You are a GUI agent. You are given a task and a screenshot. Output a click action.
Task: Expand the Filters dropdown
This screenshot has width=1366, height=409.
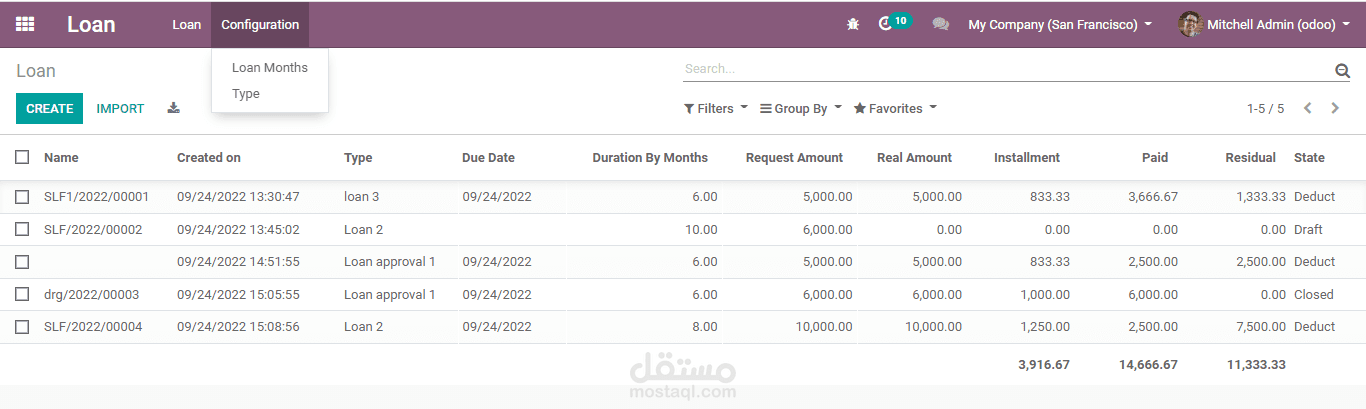coord(716,108)
